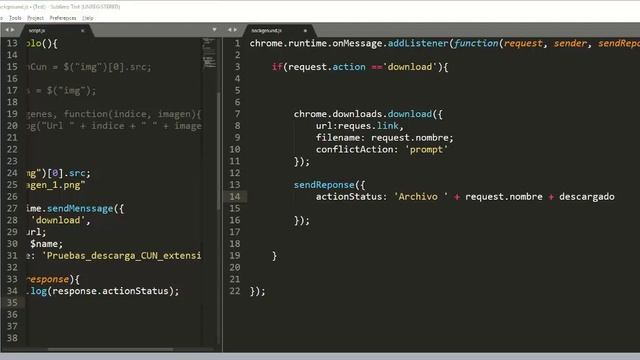Click '.src;' on left pane line 24
This screenshot has width=640, height=360.
click(77, 173)
